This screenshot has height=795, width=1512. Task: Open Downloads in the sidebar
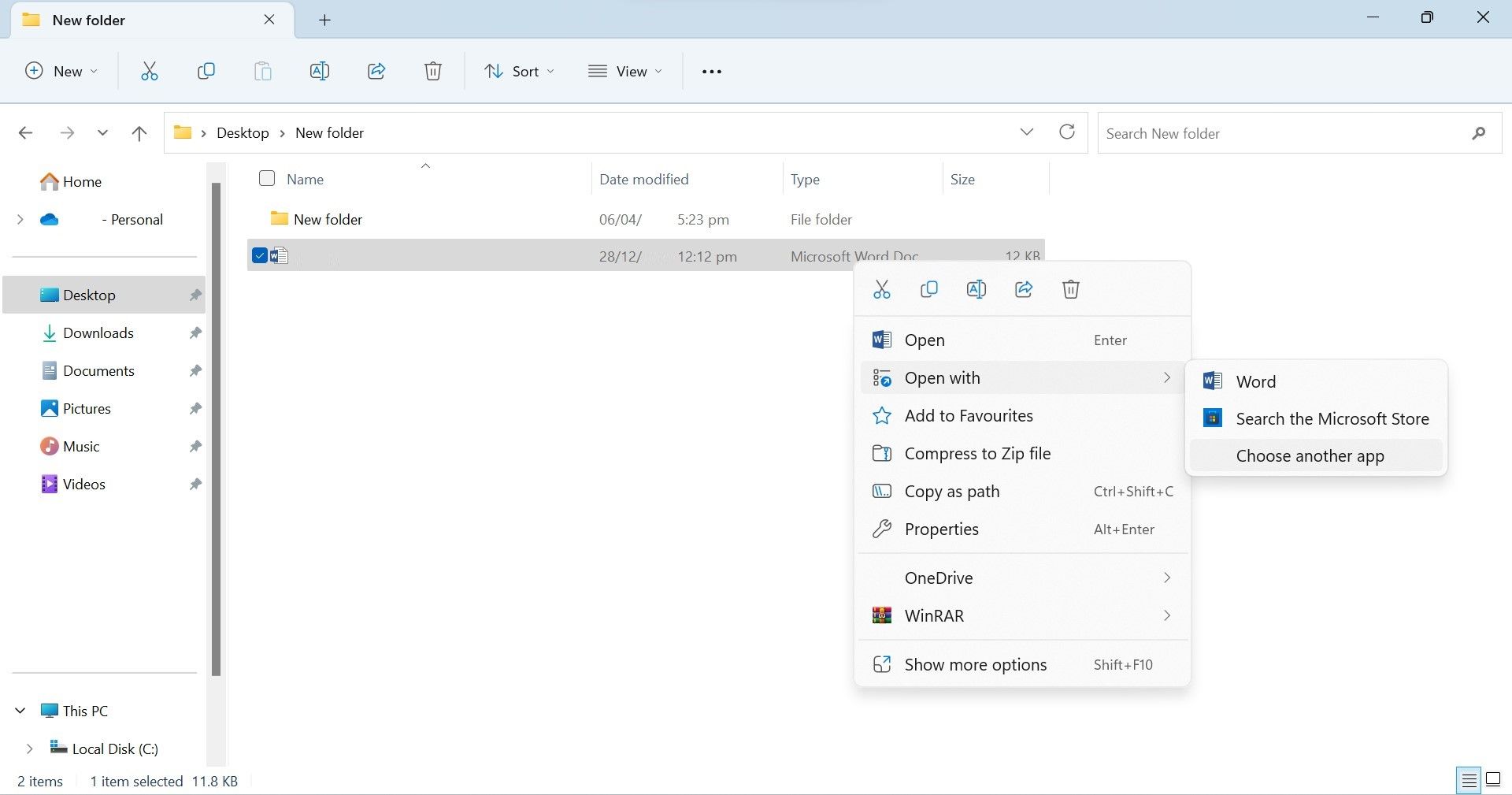(105, 333)
